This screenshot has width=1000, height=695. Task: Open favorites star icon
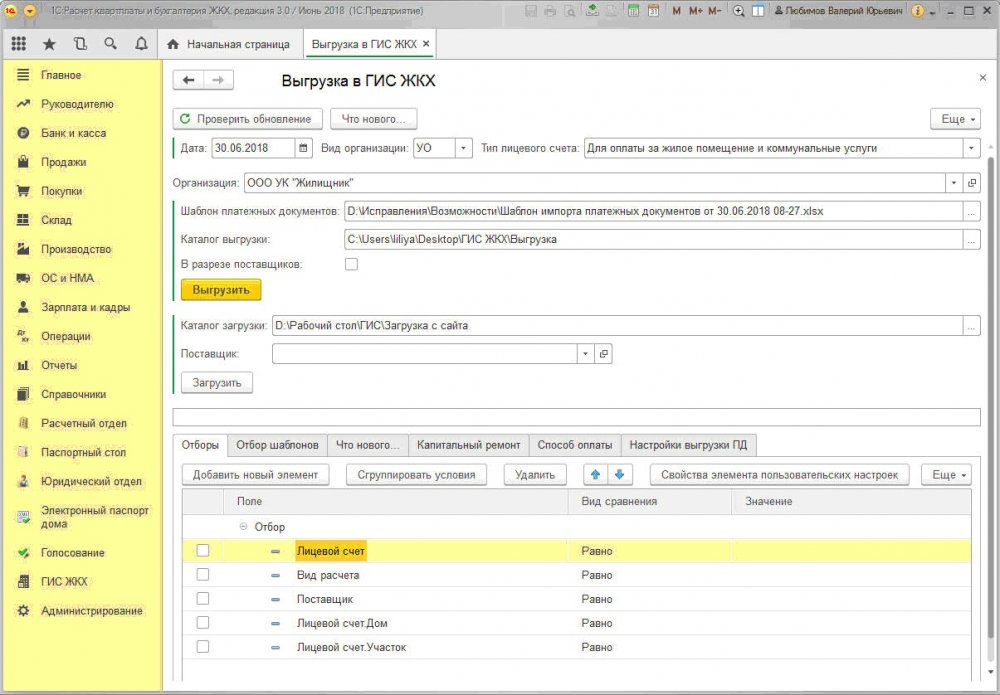click(49, 44)
